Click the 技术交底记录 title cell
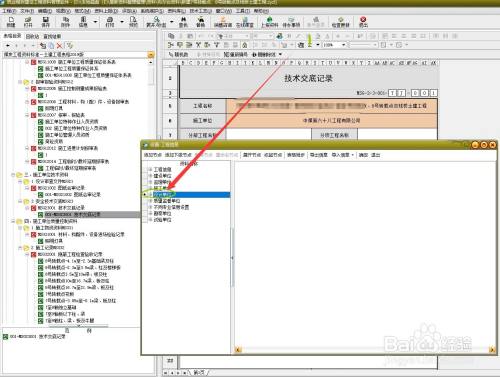The height and width of the screenshot is (377, 500). pos(308,79)
